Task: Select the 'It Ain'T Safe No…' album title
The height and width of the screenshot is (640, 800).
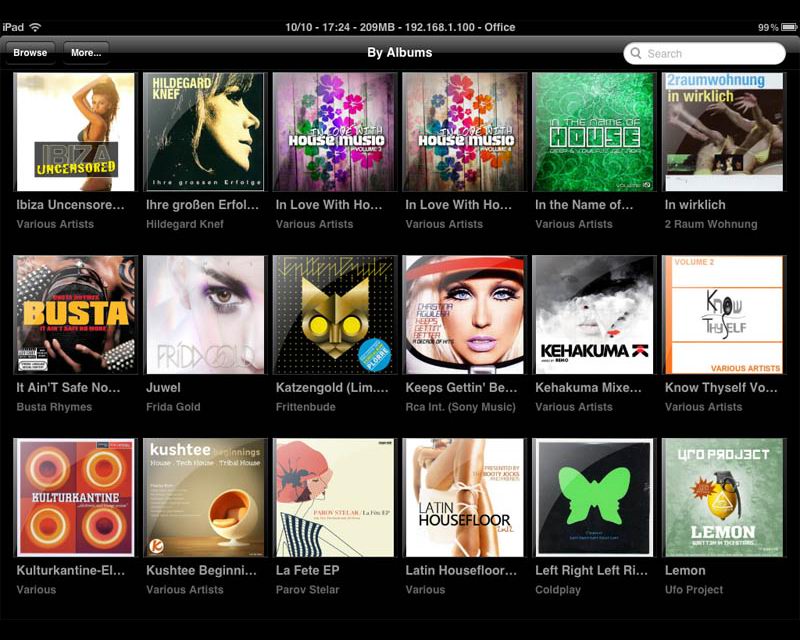Action: 68,387
